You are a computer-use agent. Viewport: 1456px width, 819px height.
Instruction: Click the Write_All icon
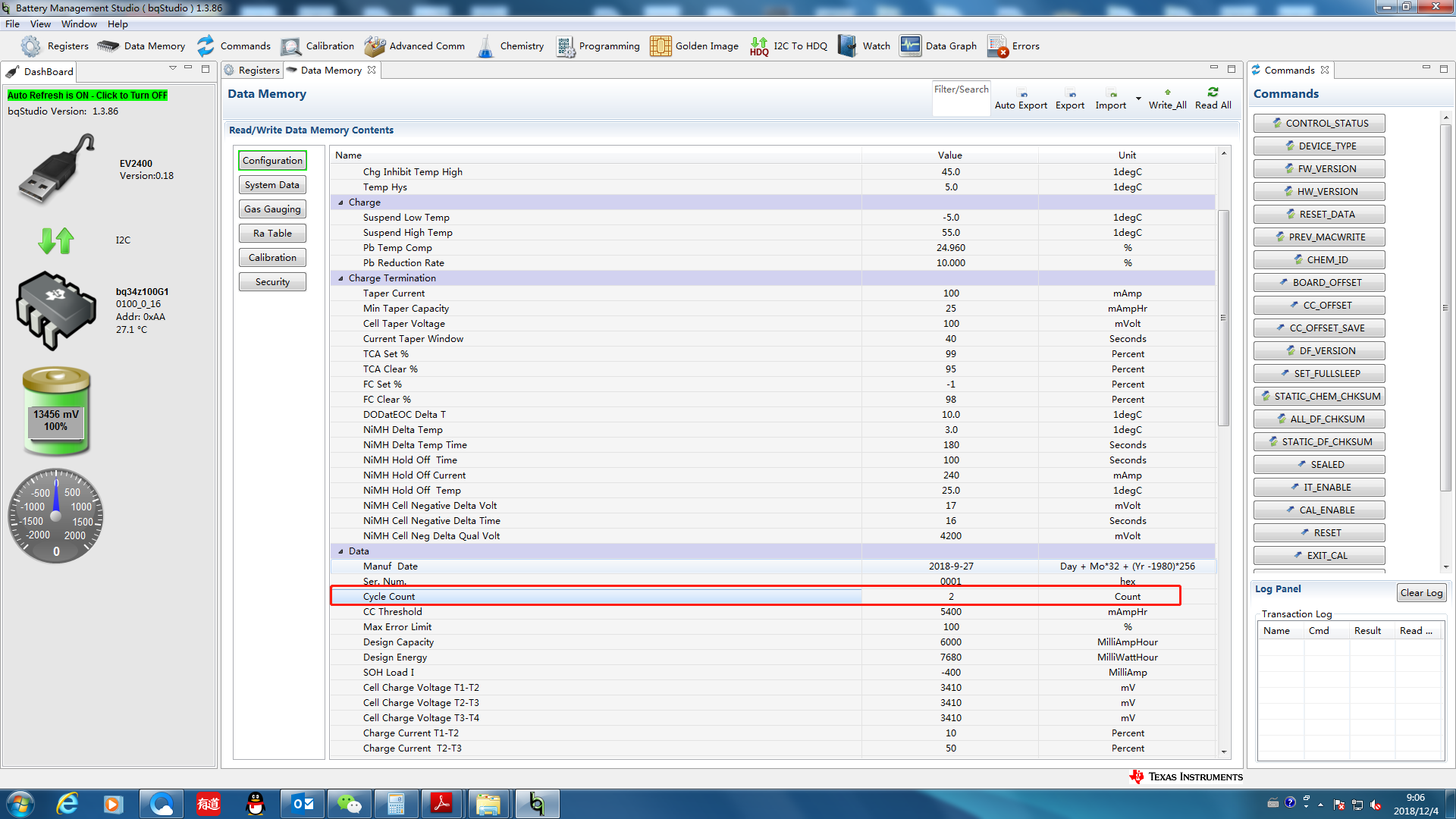[x=1167, y=93]
